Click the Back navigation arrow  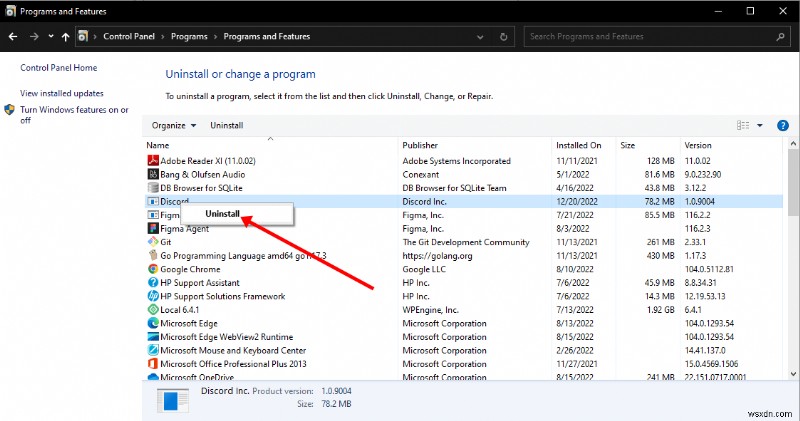coord(14,37)
